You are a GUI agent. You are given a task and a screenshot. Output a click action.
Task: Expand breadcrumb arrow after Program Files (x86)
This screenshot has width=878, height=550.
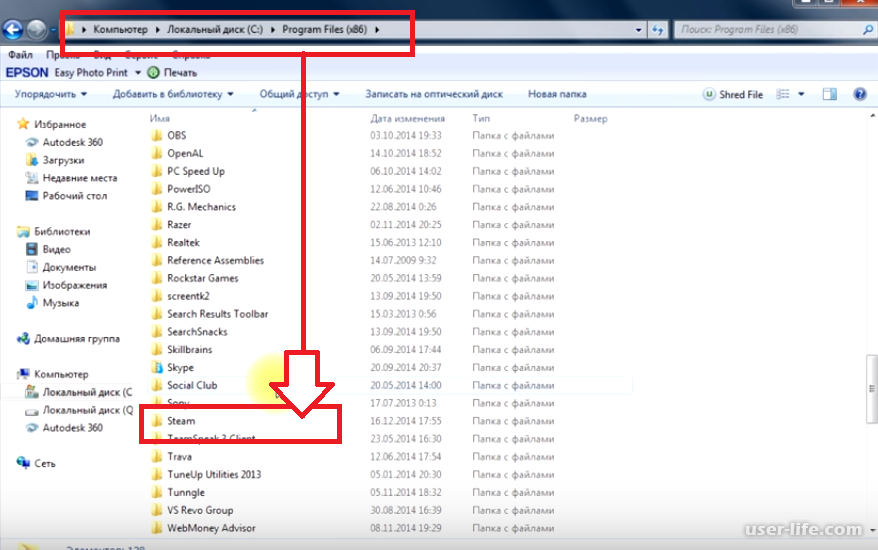tap(377, 30)
